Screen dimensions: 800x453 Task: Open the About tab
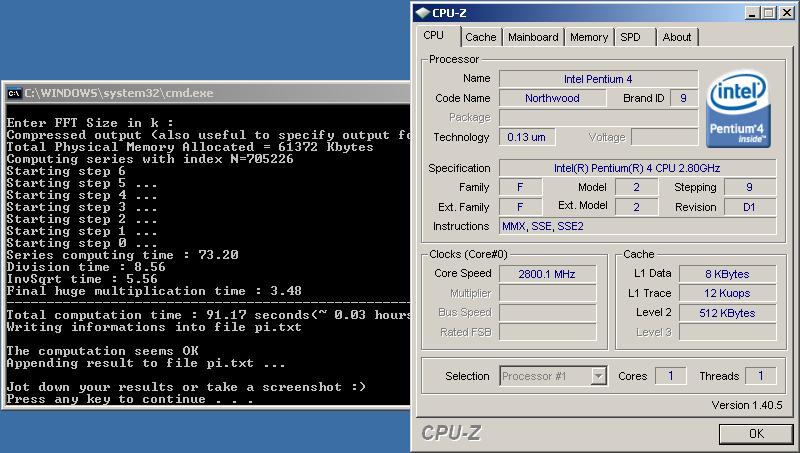(x=677, y=37)
